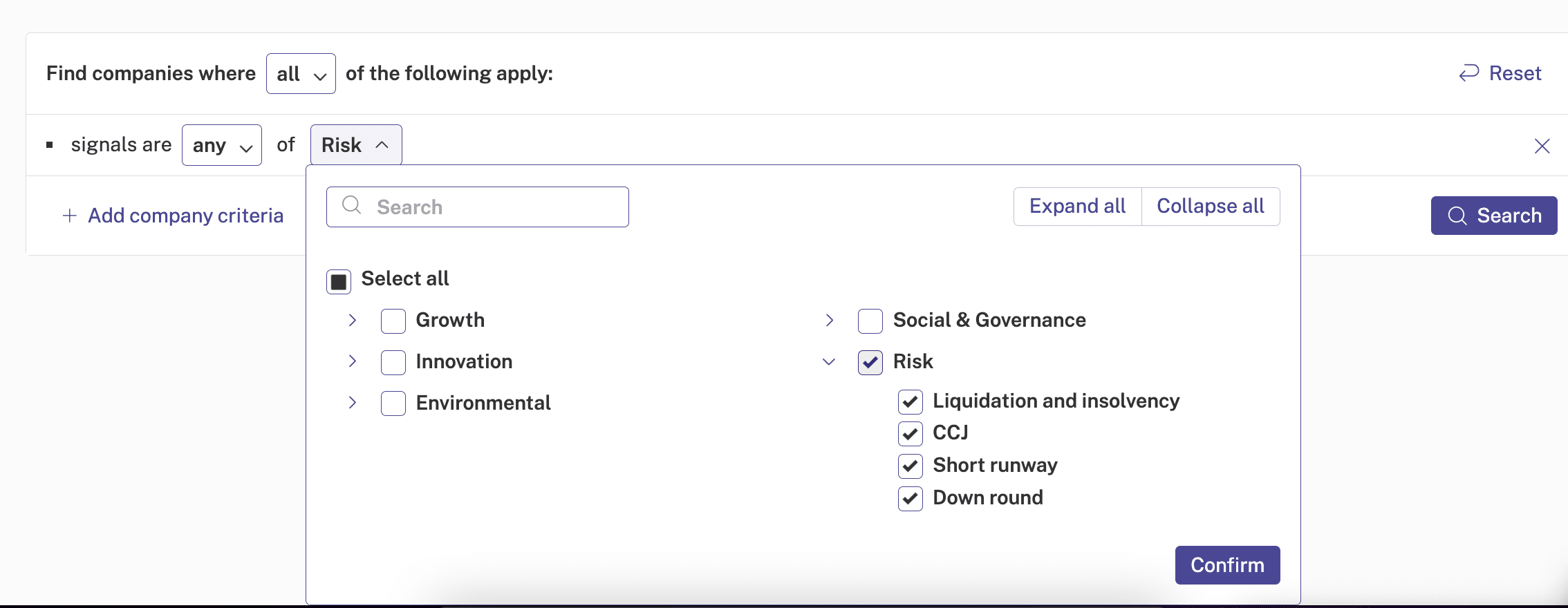1568x608 pixels.
Task: Expand the Growth category chevron
Action: (x=353, y=320)
